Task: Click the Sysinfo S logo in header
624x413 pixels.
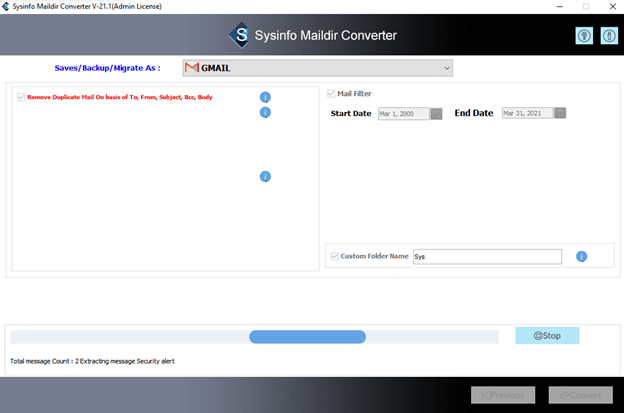Action: (x=241, y=35)
